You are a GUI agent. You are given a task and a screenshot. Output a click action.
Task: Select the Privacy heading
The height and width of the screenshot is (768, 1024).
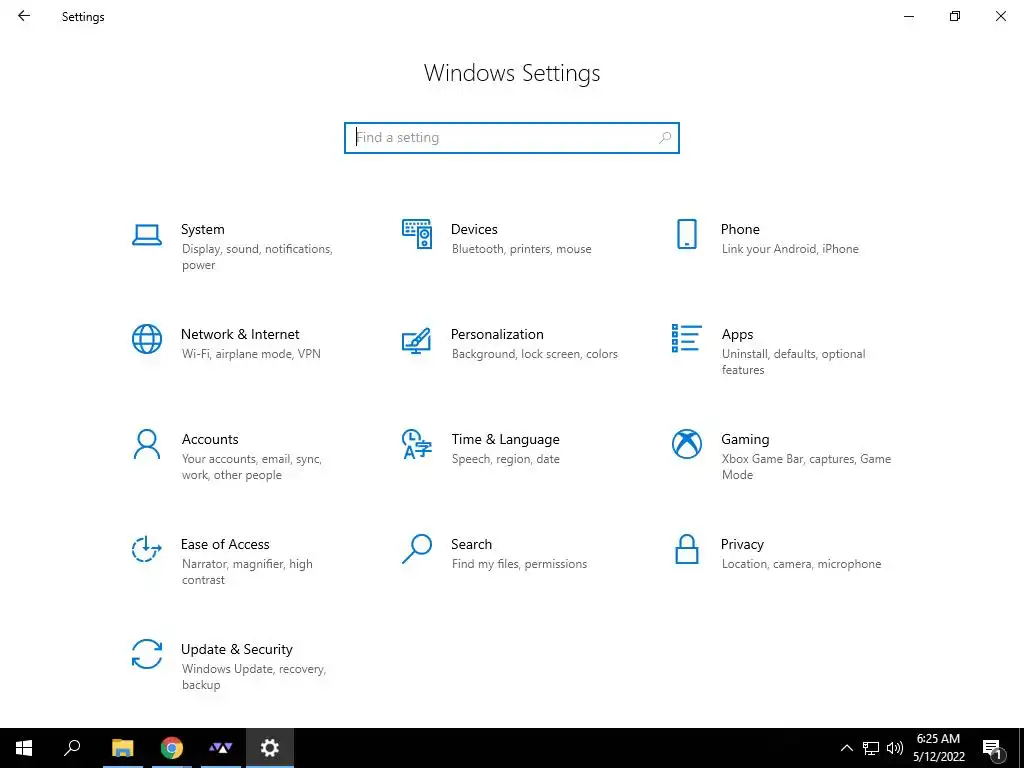click(x=742, y=544)
